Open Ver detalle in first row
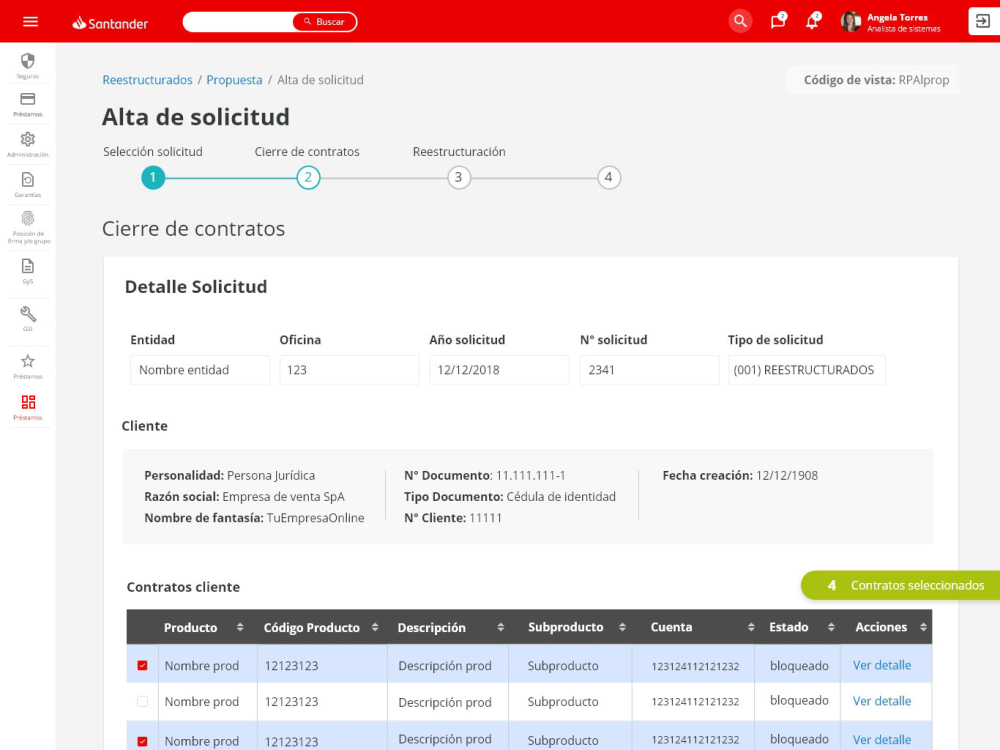The image size is (1000, 750). (882, 665)
